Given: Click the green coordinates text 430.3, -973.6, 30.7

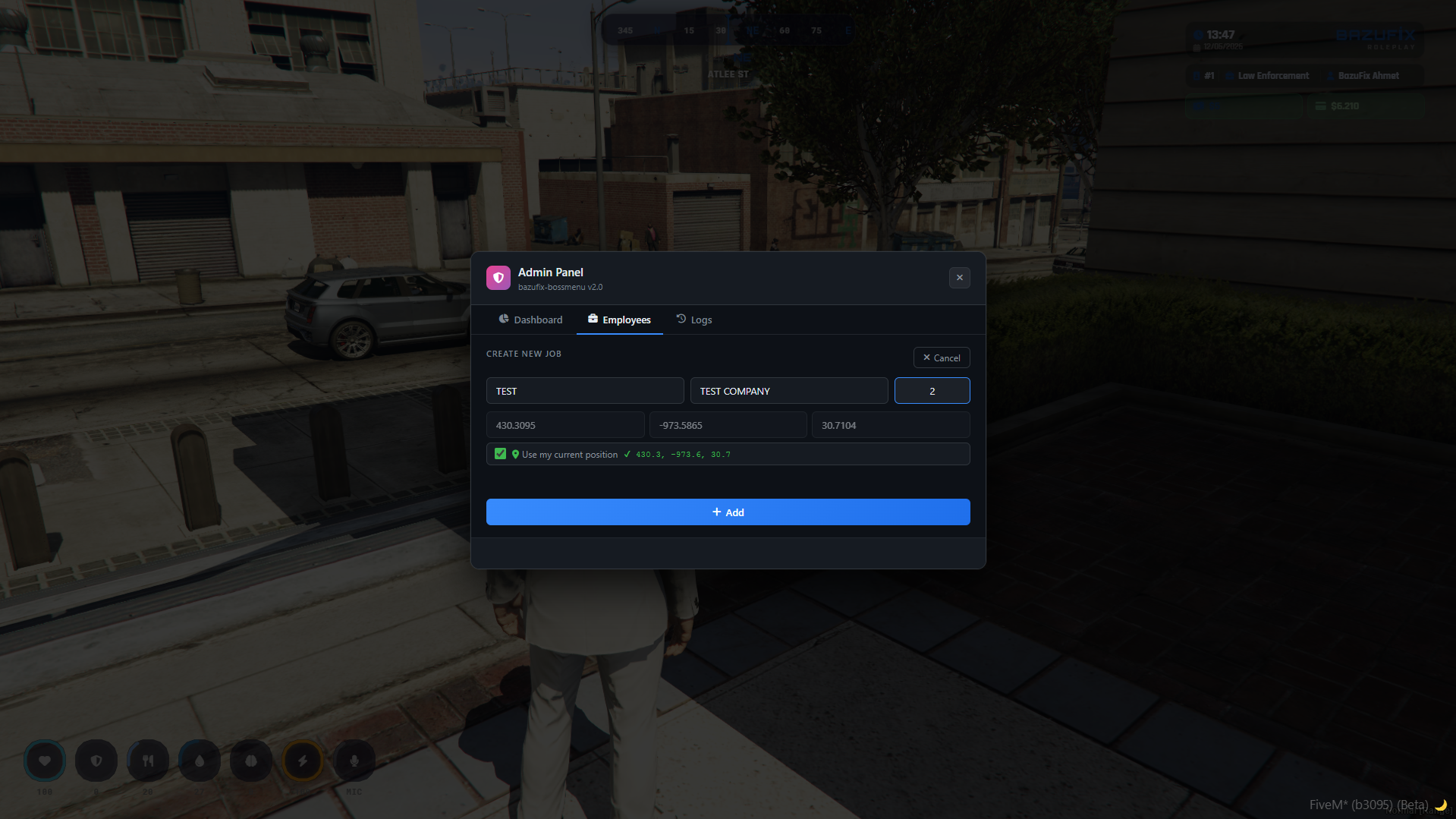Looking at the screenshot, I should tap(683, 455).
